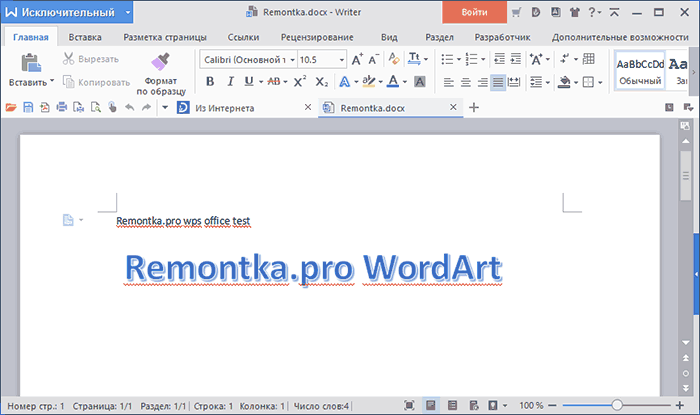Select justify alignment
This screenshot has height=415, width=700.
tap(498, 82)
